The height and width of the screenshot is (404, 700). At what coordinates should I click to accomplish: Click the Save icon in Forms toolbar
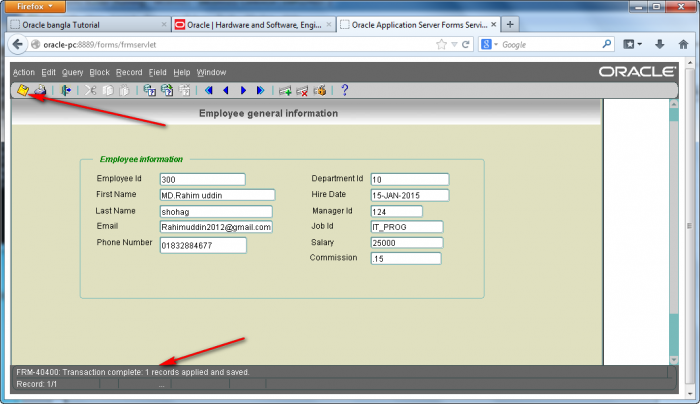pyautogui.click(x=21, y=90)
